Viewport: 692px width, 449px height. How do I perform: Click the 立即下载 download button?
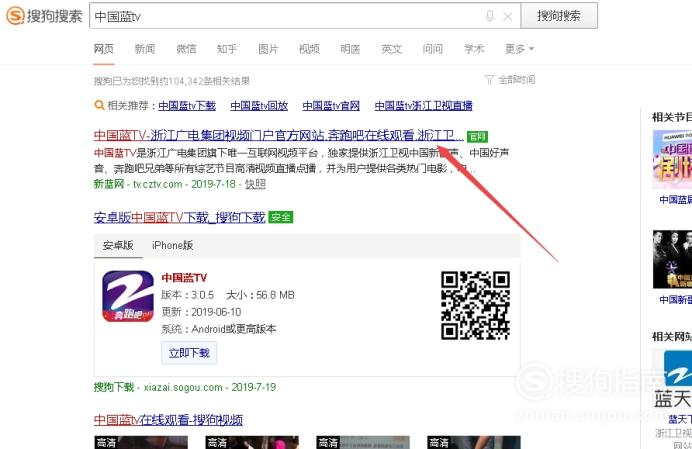click(x=189, y=353)
